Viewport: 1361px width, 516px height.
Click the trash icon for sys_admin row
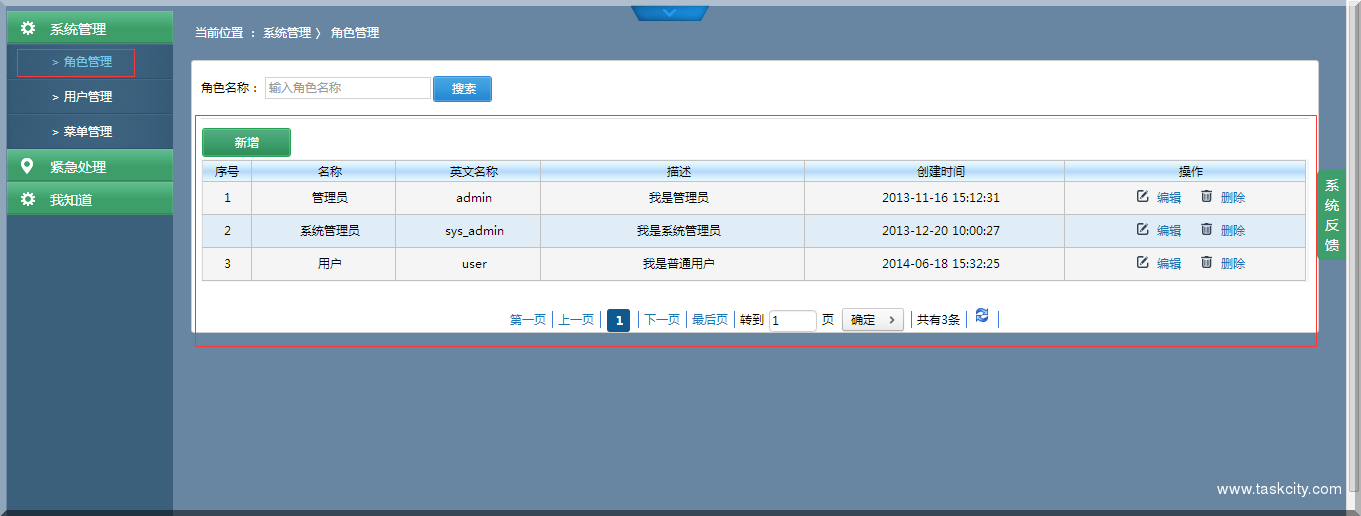1206,230
